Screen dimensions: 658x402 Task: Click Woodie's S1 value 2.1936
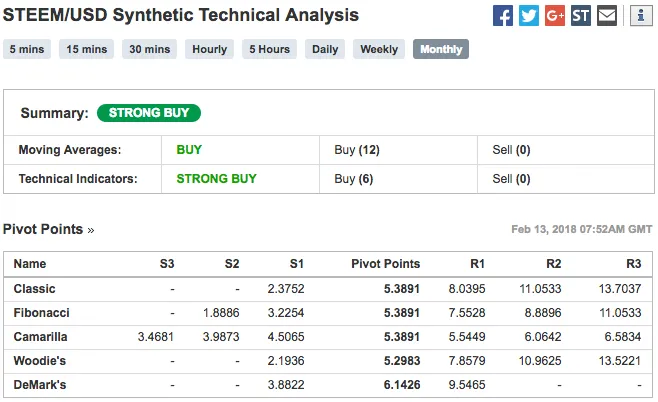point(286,360)
